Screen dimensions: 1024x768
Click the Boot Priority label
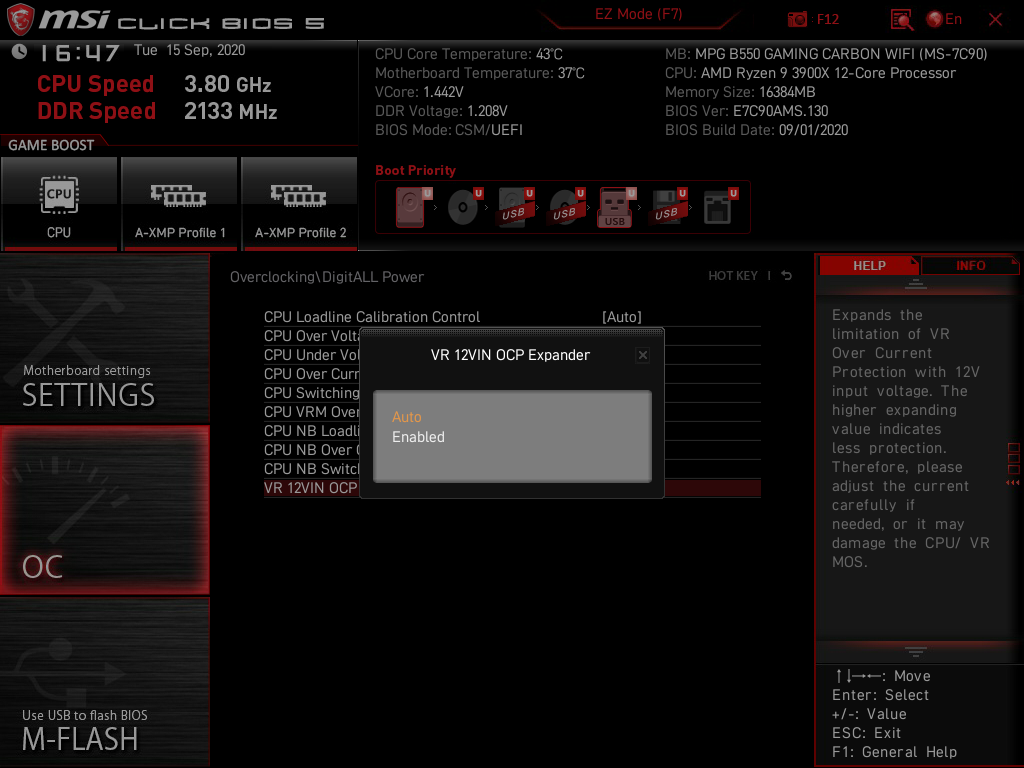[415, 170]
